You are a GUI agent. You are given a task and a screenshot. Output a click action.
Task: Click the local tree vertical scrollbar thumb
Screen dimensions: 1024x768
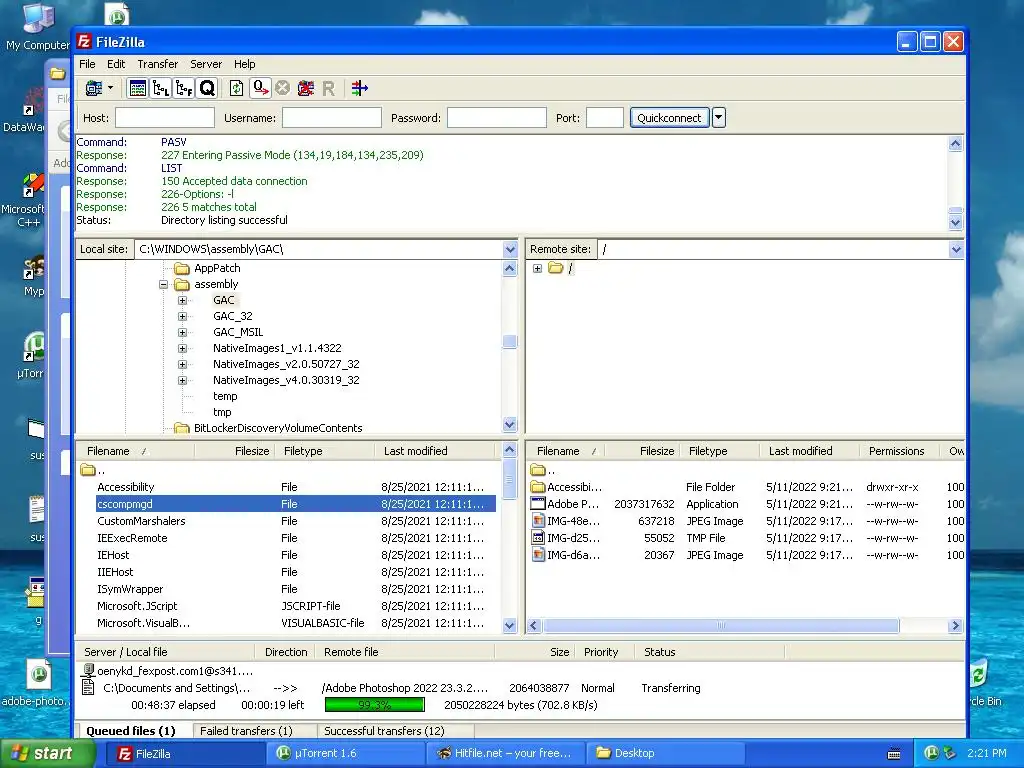(x=510, y=342)
